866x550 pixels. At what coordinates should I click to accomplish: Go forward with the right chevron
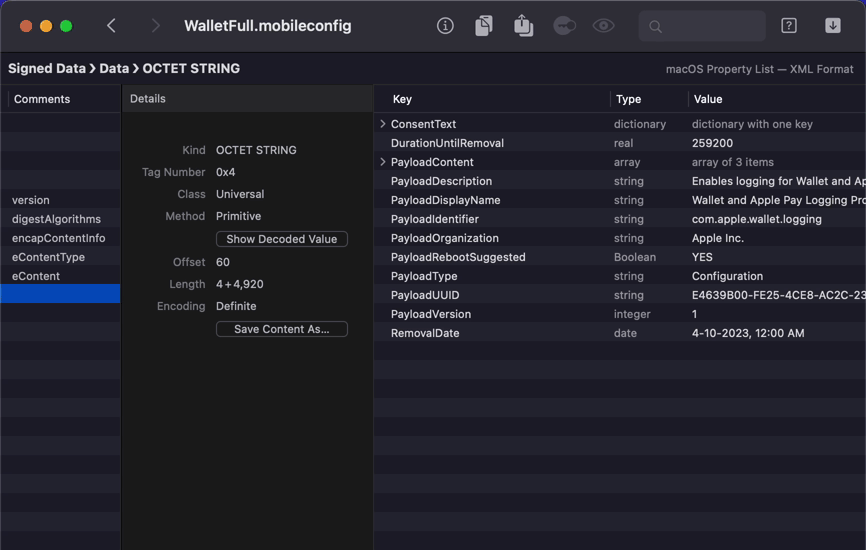coord(155,25)
